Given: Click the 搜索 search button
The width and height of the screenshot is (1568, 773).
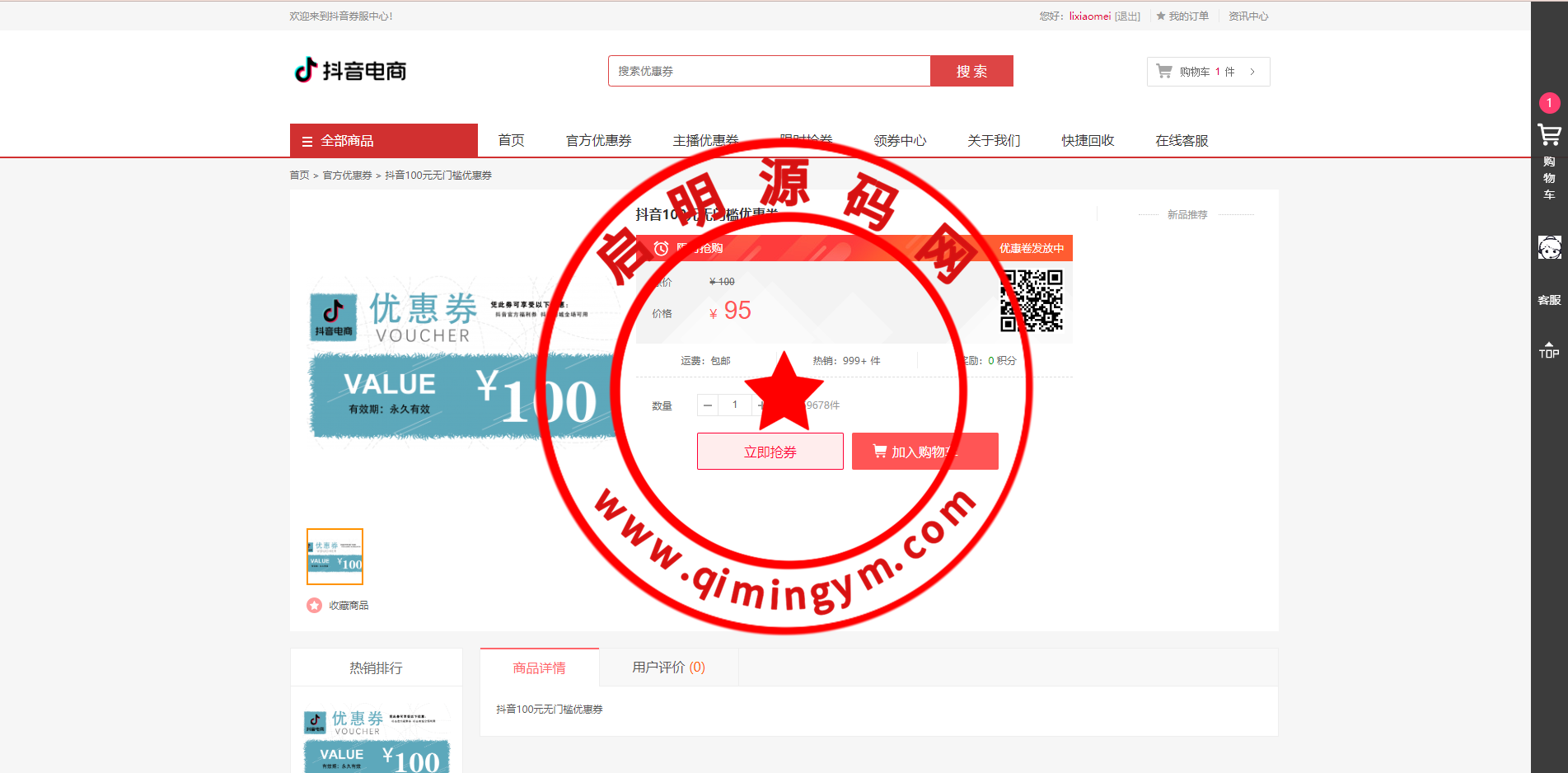Looking at the screenshot, I should pos(971,72).
